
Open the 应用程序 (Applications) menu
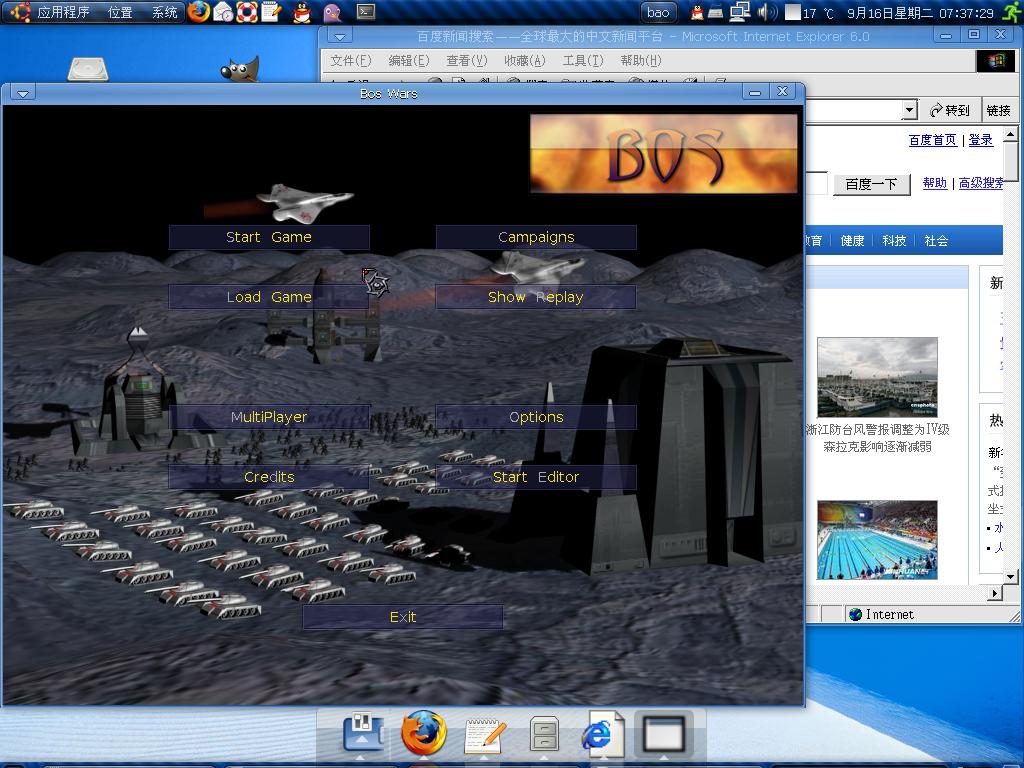pos(63,12)
